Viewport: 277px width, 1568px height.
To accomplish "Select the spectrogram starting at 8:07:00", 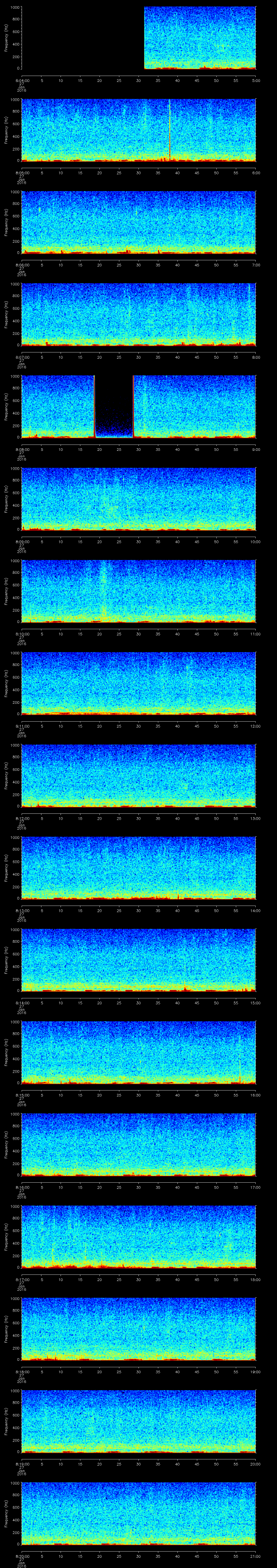I will (138, 314).
